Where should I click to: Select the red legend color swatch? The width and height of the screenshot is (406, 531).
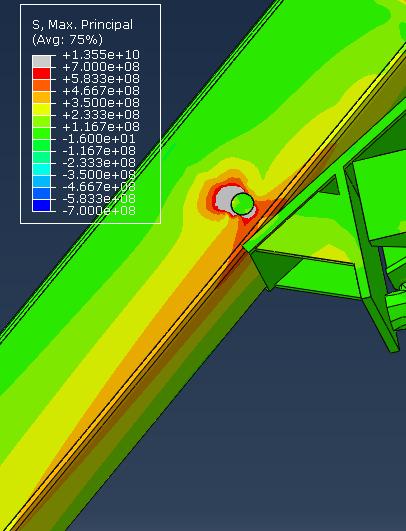(41, 73)
